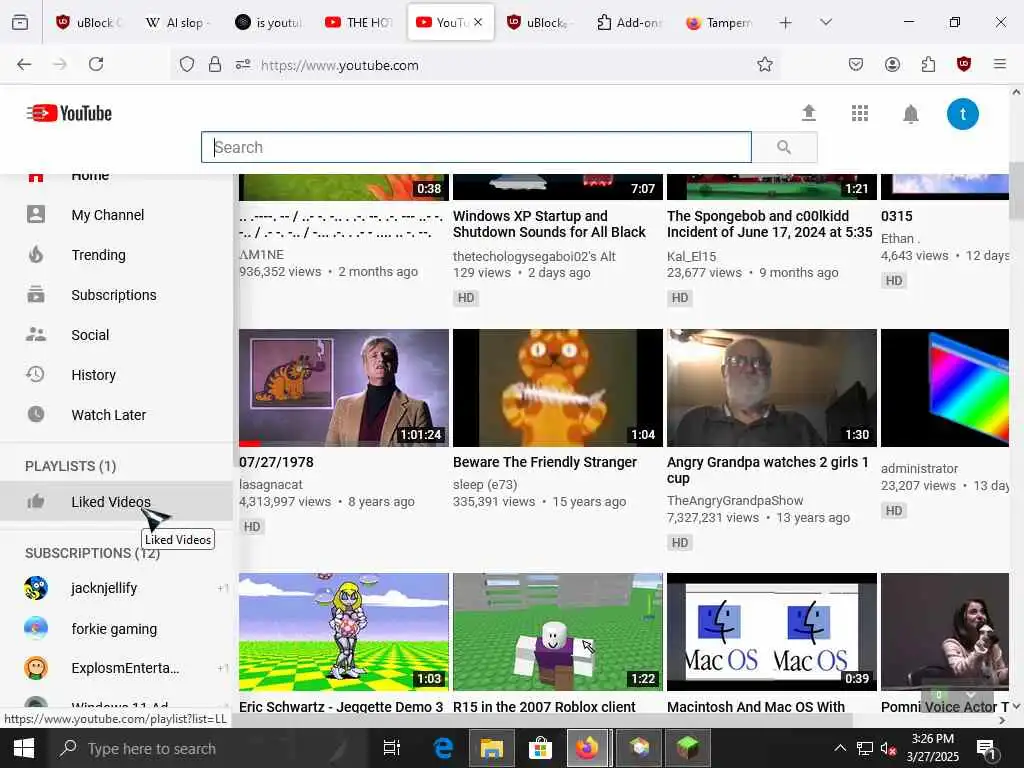The width and height of the screenshot is (1024, 768).
Task: Open the Firefox hamburger menu
Action: pyautogui.click(x=1000, y=64)
